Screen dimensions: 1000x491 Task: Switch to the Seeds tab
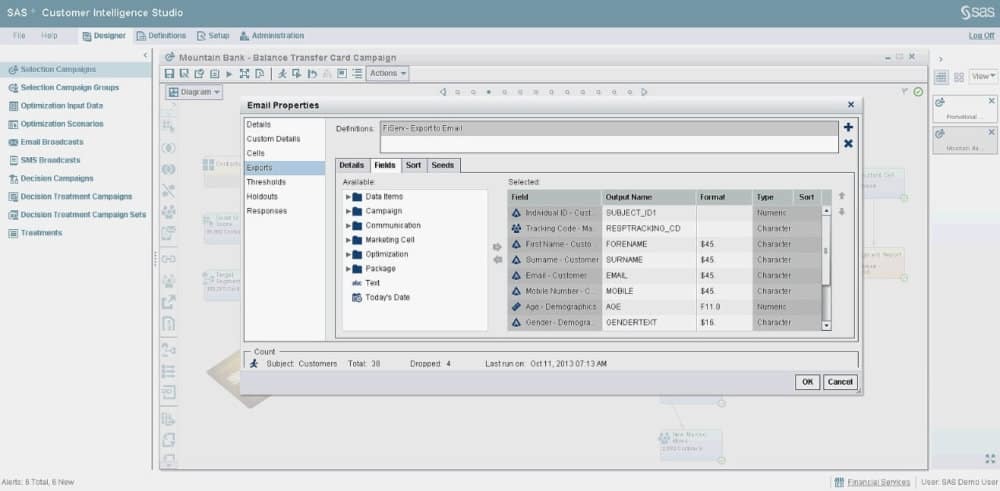443,165
